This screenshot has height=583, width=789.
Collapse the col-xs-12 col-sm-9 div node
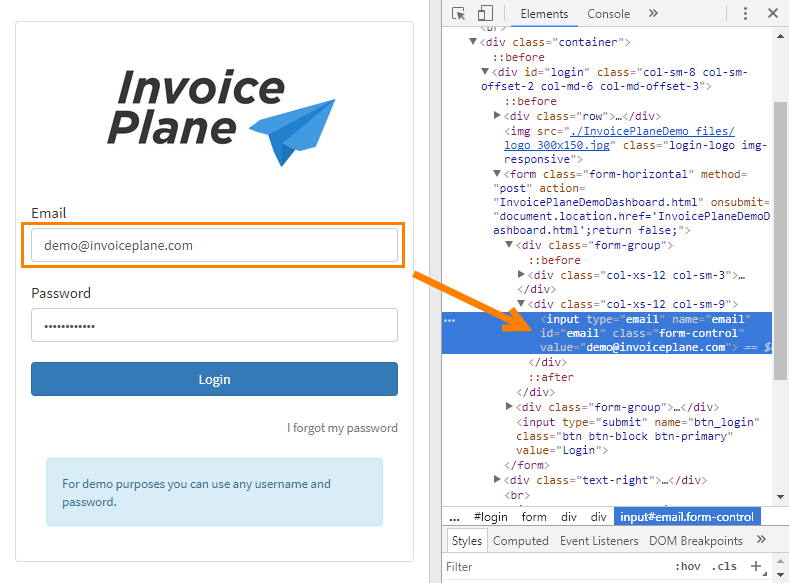pyautogui.click(x=521, y=304)
